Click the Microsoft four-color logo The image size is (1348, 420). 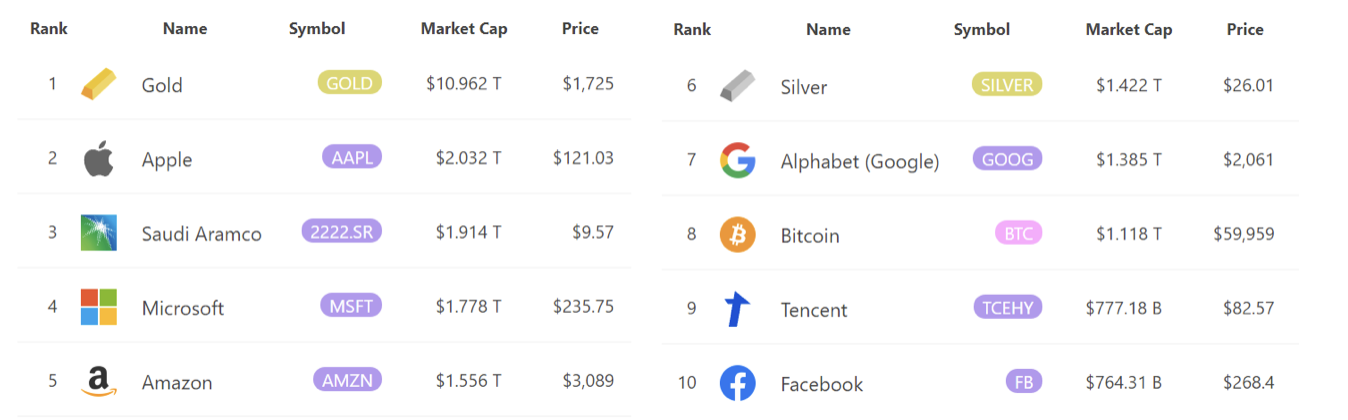pos(99,307)
